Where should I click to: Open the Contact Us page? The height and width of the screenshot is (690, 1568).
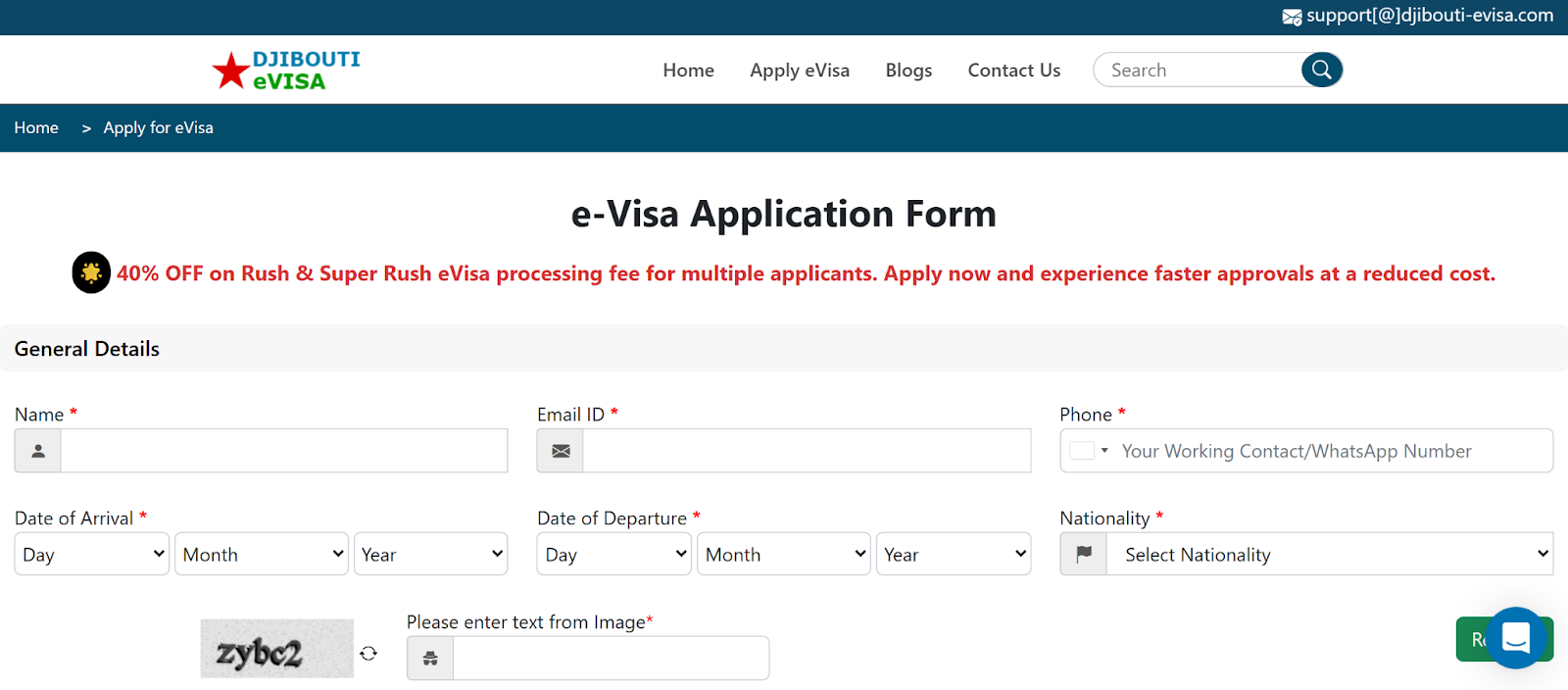point(1013,71)
